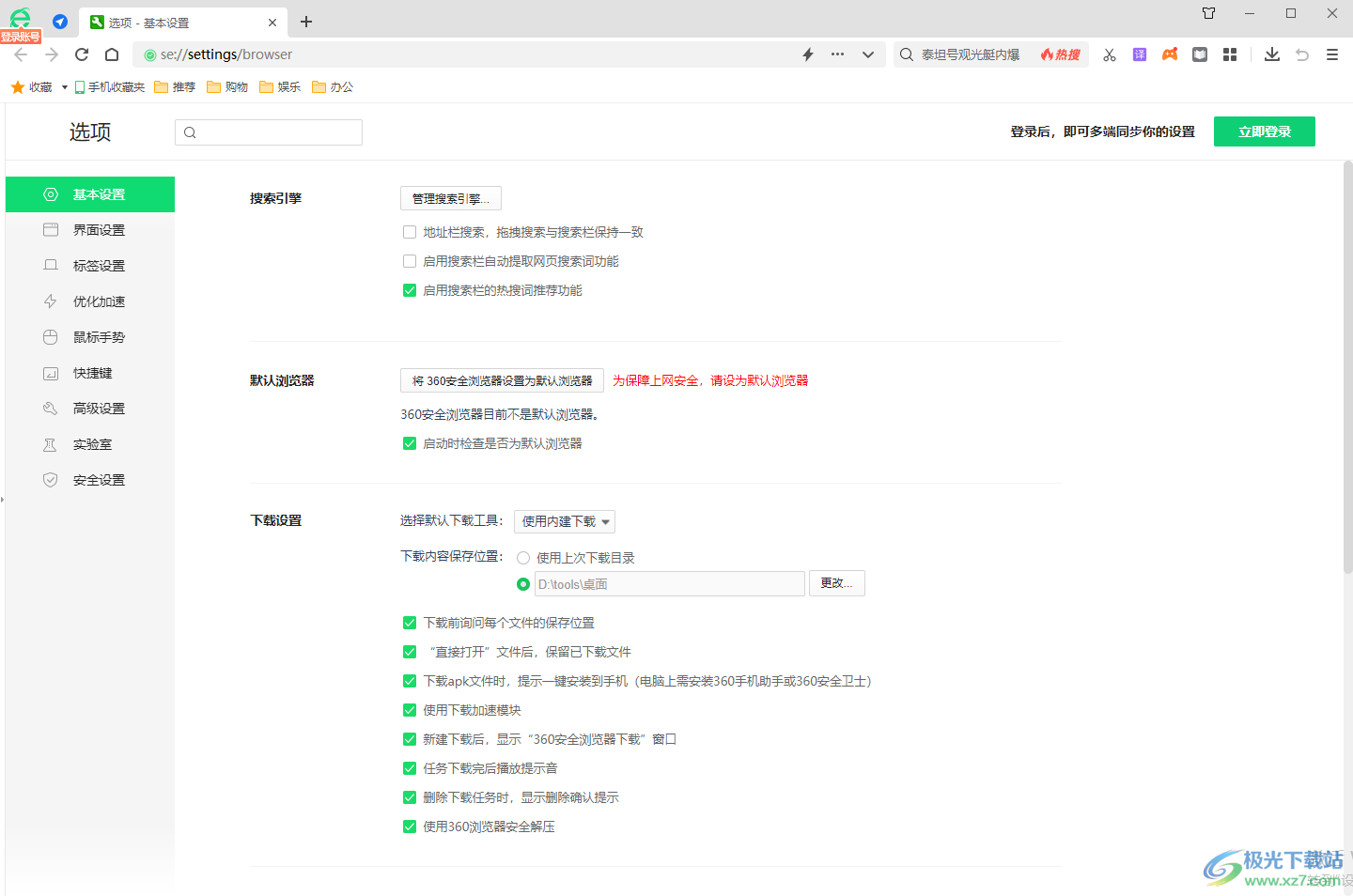Screen dimensions: 1353x896
Task: Click the search magnifier in search box
Action: tap(907, 54)
